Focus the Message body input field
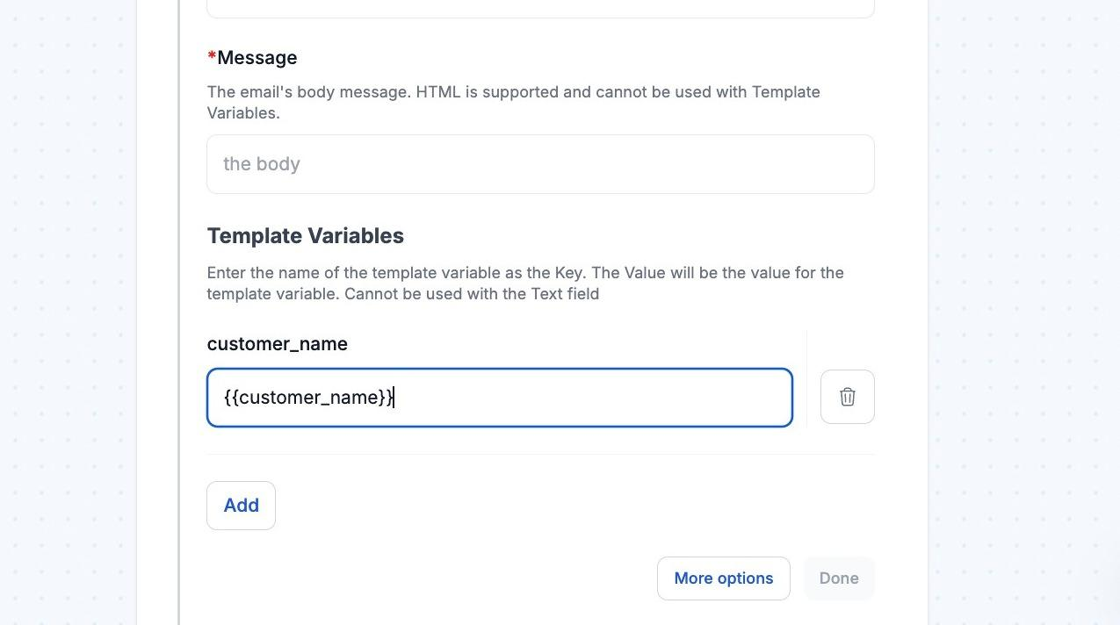 [540, 164]
